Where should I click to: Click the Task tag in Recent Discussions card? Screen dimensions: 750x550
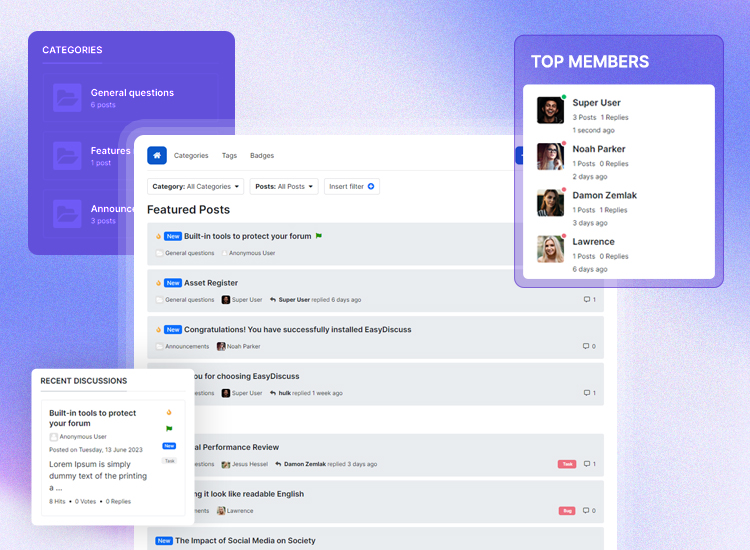170,461
